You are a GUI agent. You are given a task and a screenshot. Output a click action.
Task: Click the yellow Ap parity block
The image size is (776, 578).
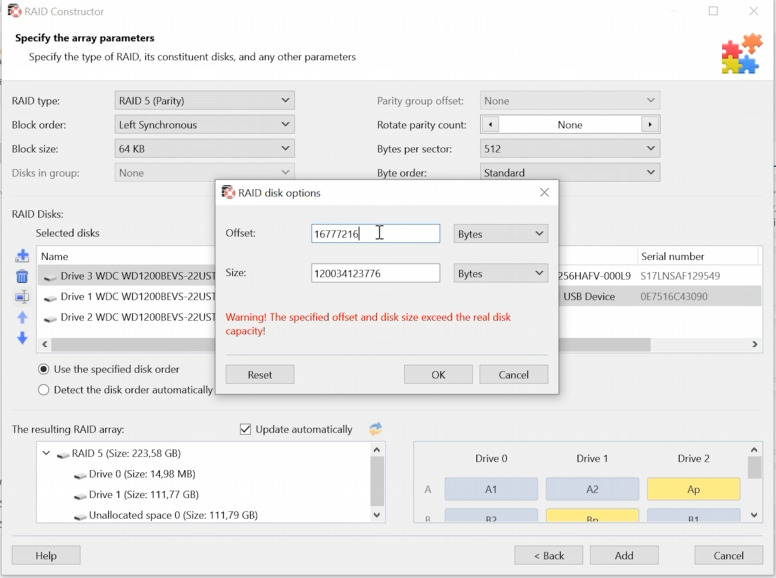point(693,489)
